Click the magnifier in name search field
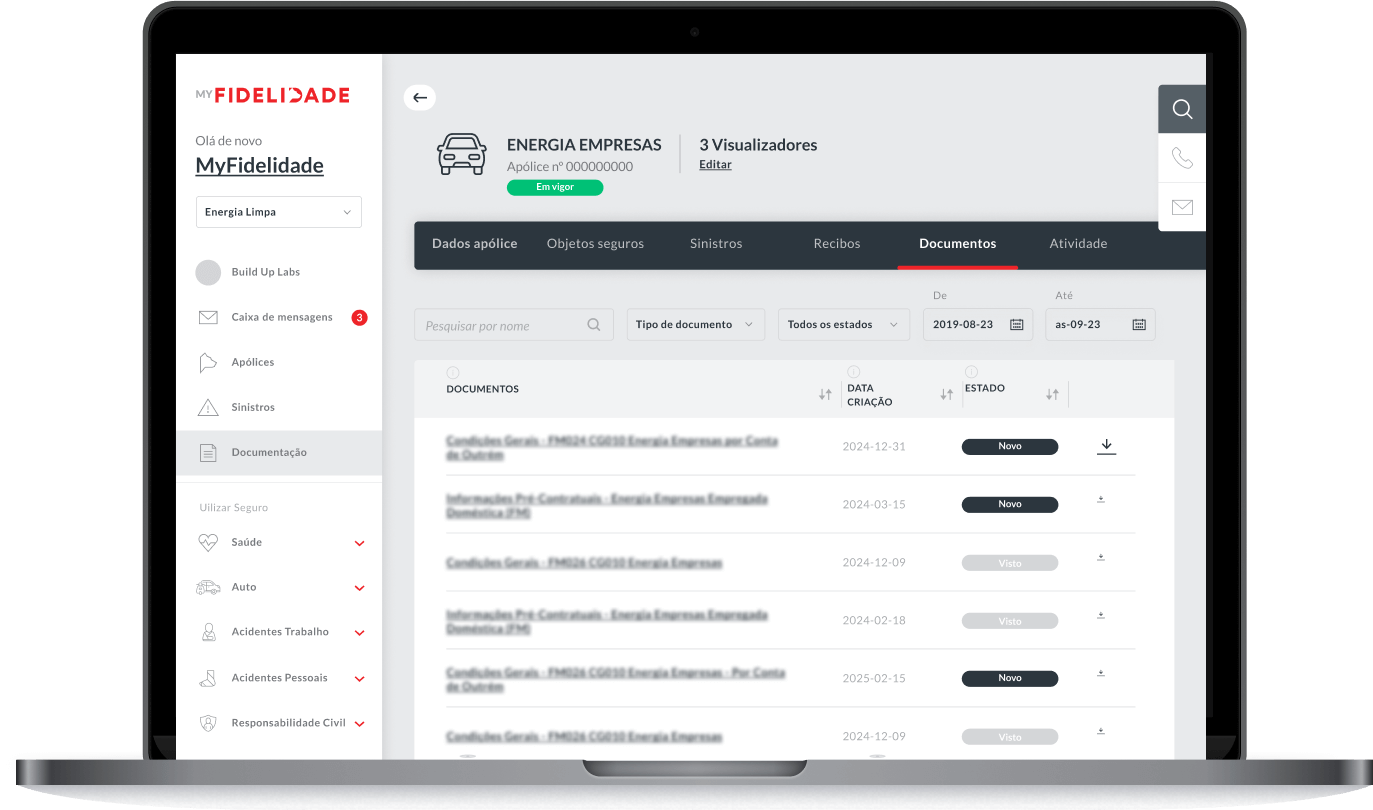The width and height of the screenshot is (1373, 810). (594, 324)
